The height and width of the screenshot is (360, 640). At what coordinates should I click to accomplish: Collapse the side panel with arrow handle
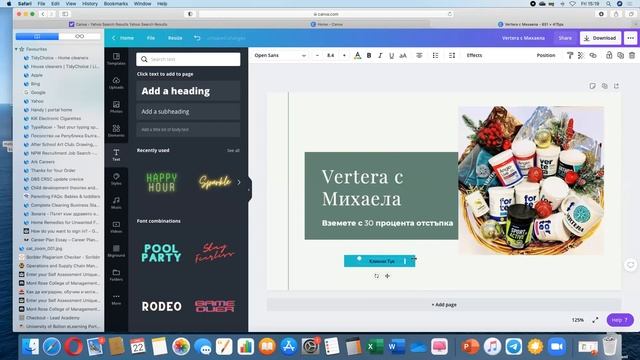(249, 189)
